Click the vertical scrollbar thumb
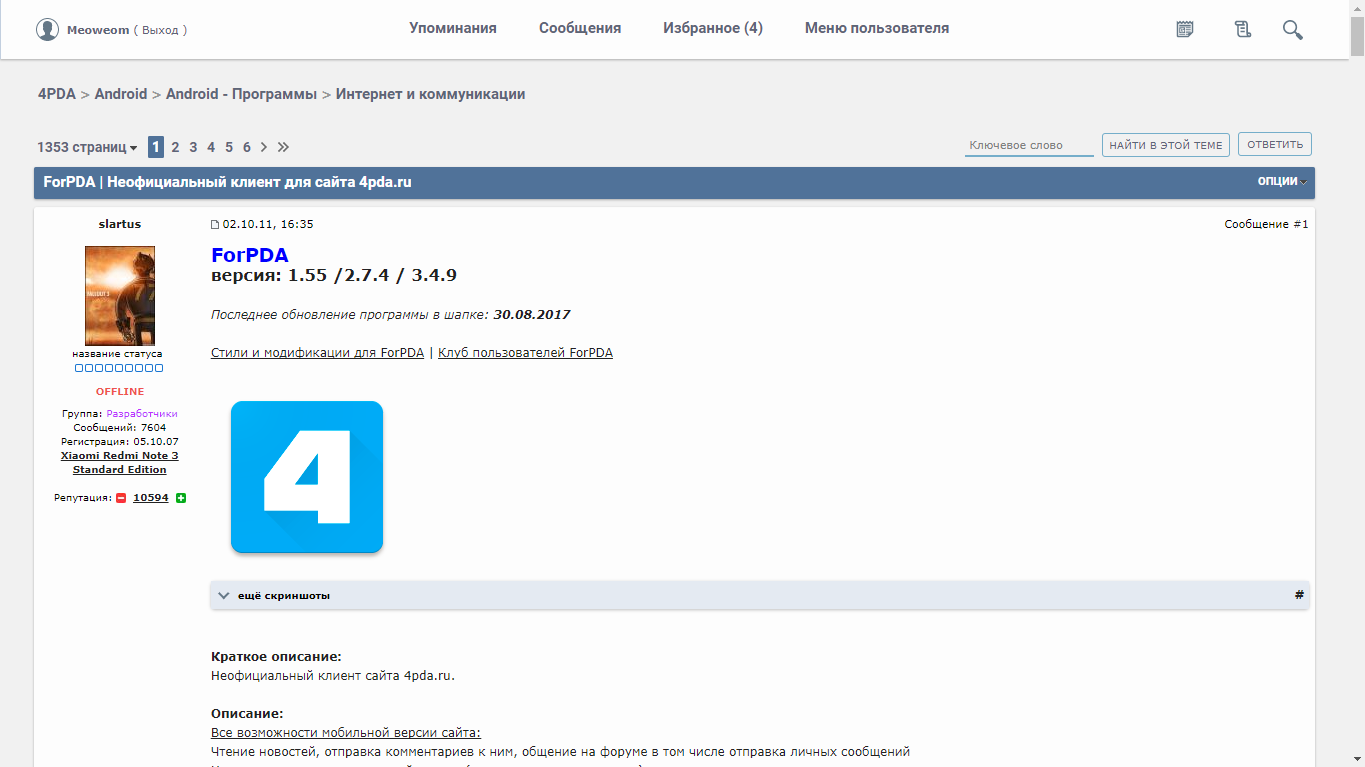Screen dimensions: 1365x767 [x=1357, y=38]
